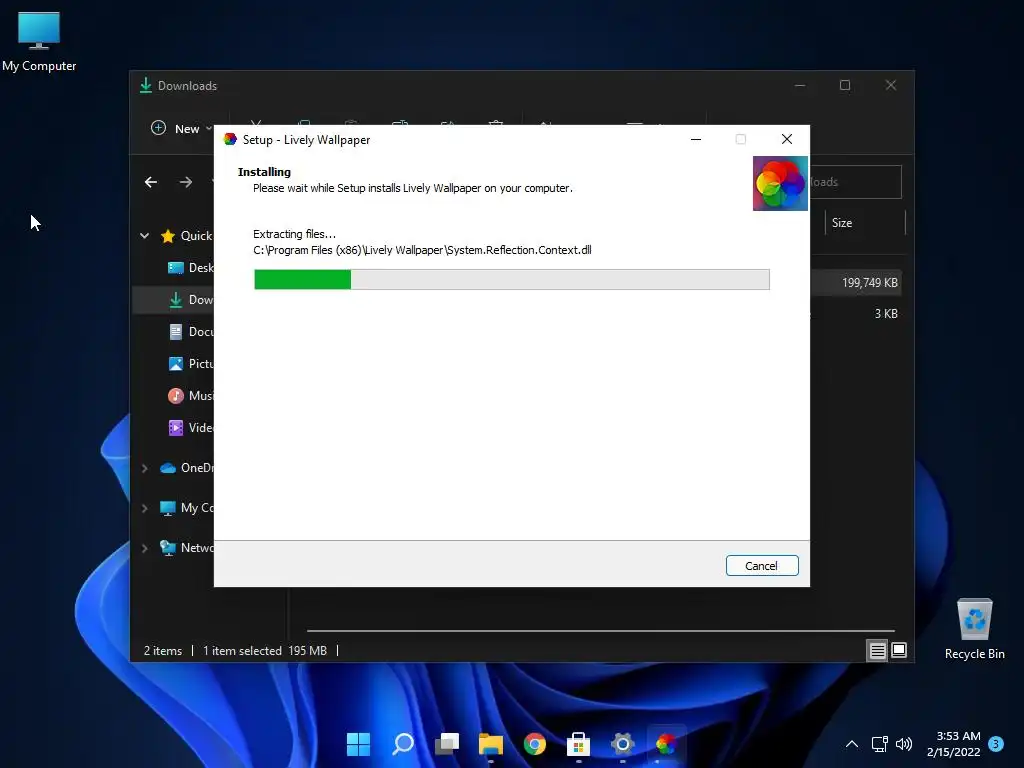Click the search box in Downloads window

856,182
